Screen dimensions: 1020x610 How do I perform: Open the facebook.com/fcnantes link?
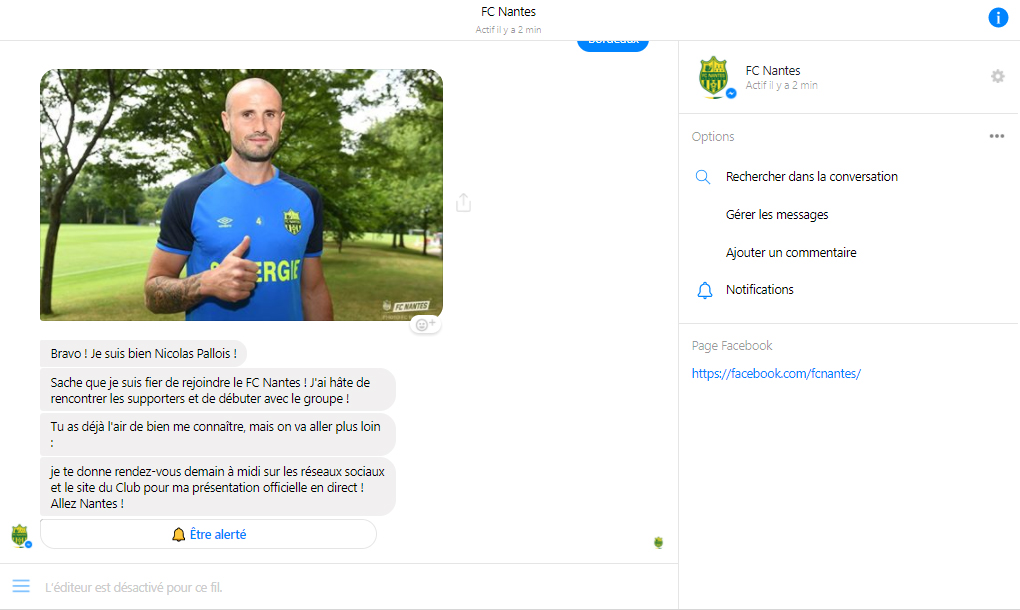point(776,373)
